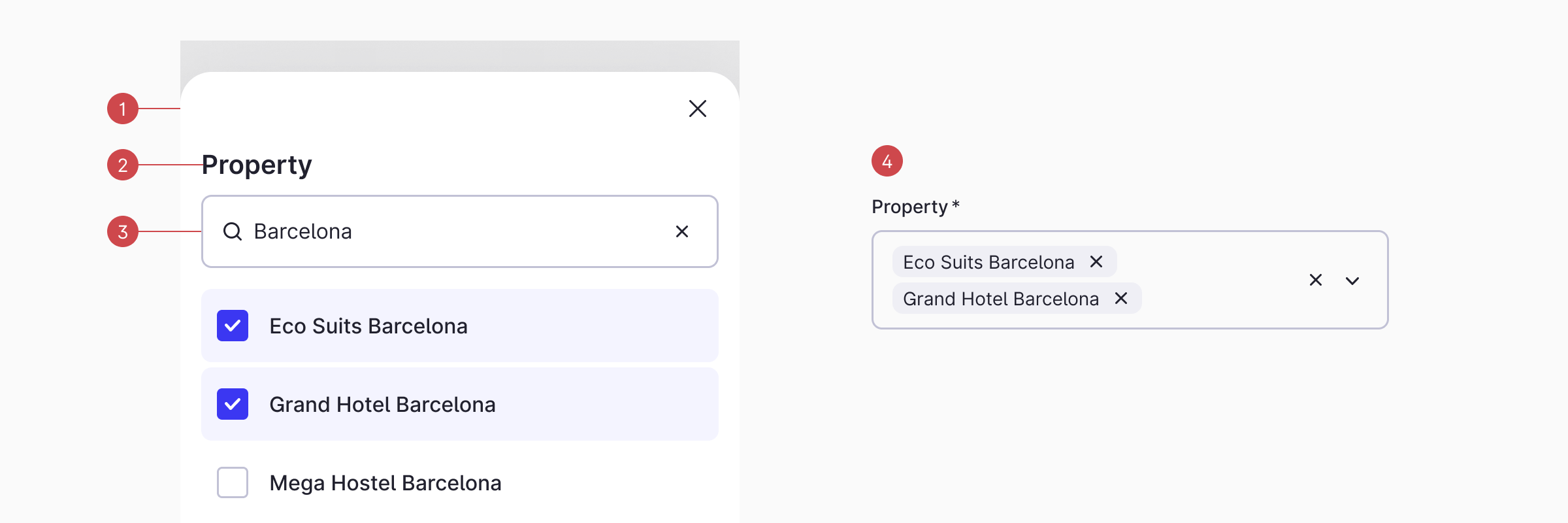Image resolution: width=1568 pixels, height=523 pixels.
Task: Clear all selected properties in field
Action: tap(1316, 280)
